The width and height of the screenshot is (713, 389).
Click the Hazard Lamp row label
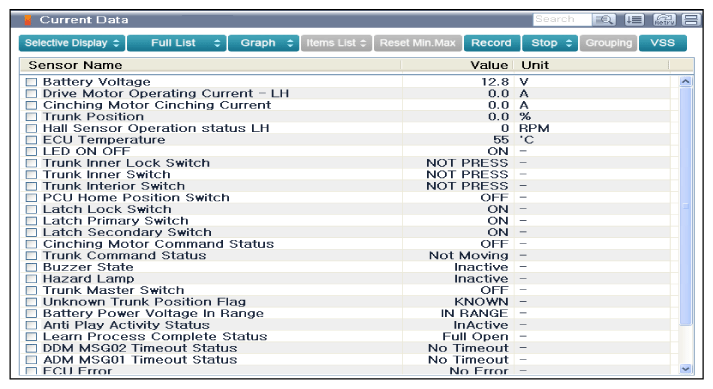[x=89, y=279]
